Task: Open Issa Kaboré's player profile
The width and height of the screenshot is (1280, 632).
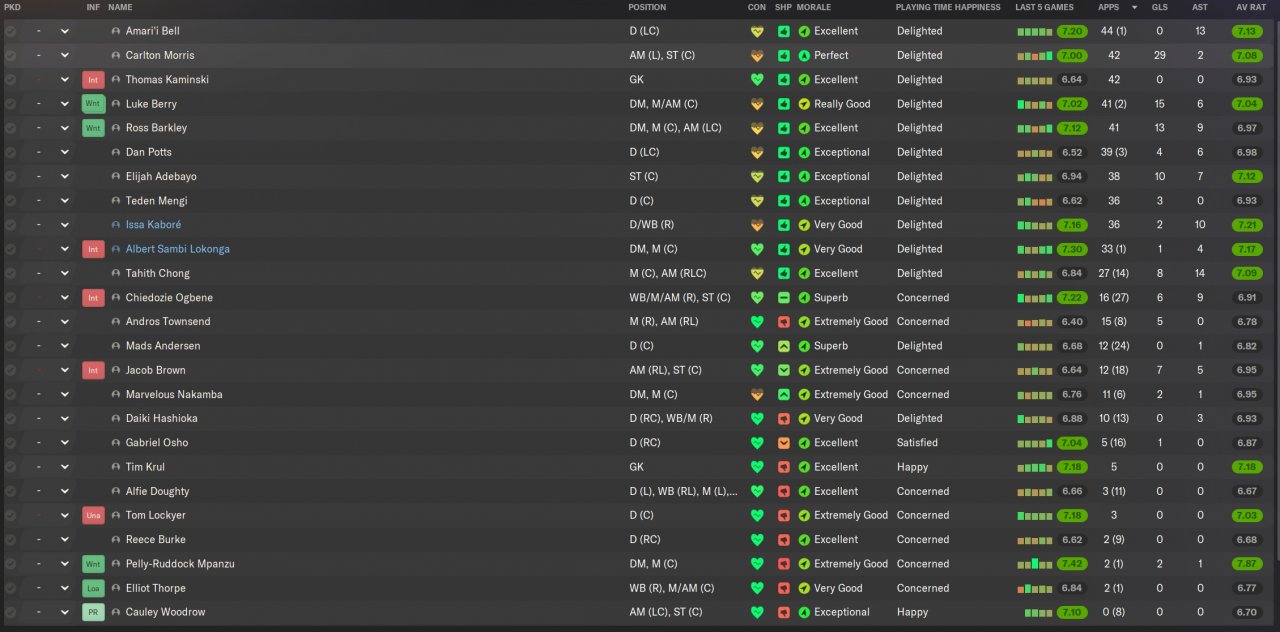Action: coord(153,225)
